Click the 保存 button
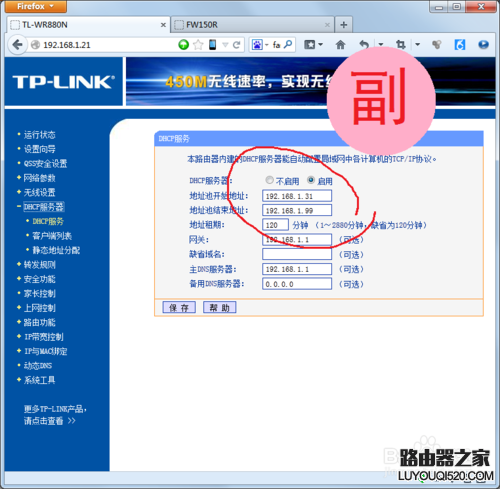500x489 pixels. [179, 307]
